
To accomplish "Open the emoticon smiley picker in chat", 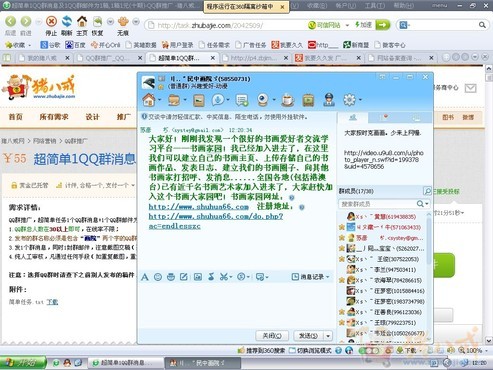I will (158, 277).
